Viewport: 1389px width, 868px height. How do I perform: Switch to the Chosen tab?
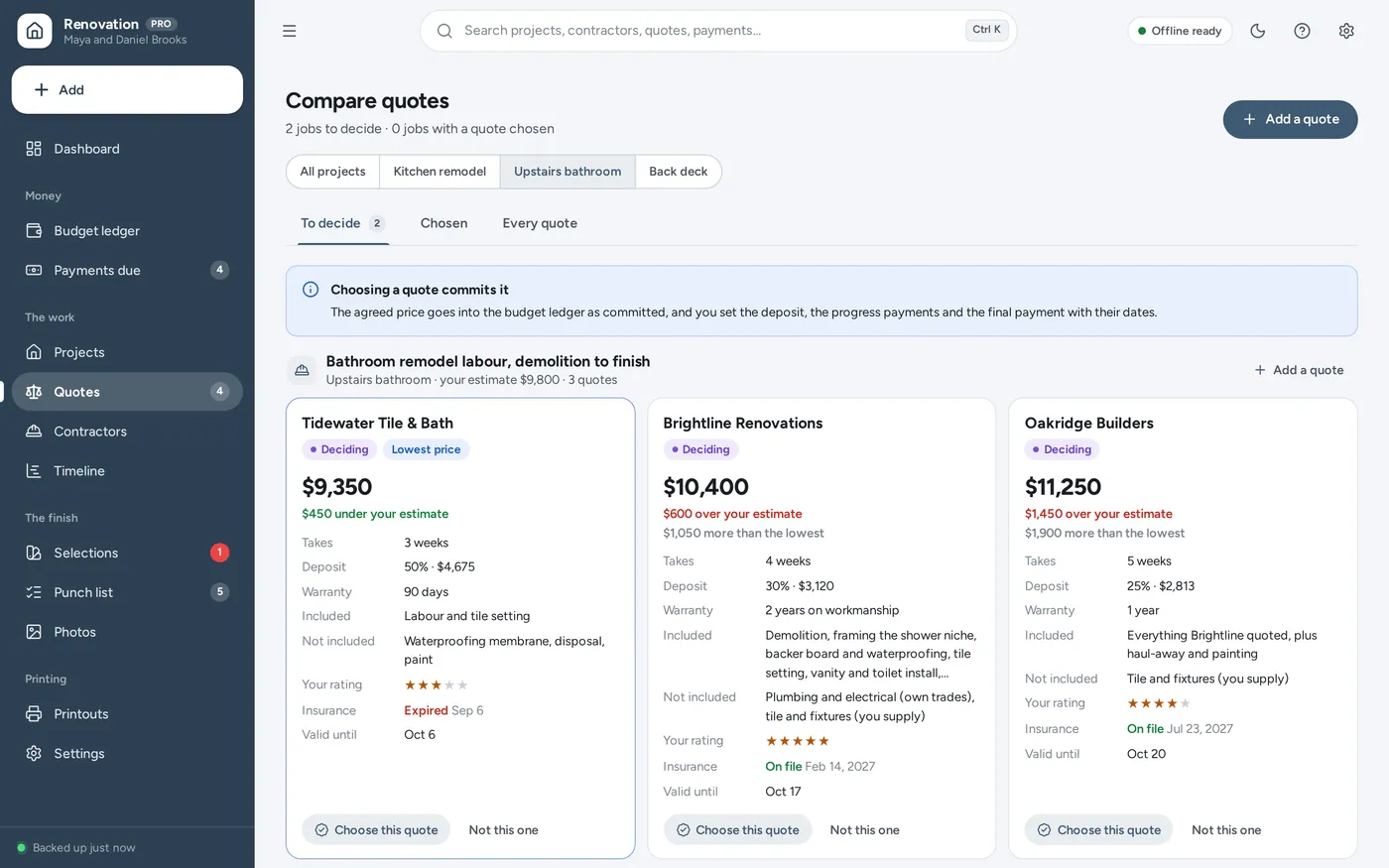443,223
